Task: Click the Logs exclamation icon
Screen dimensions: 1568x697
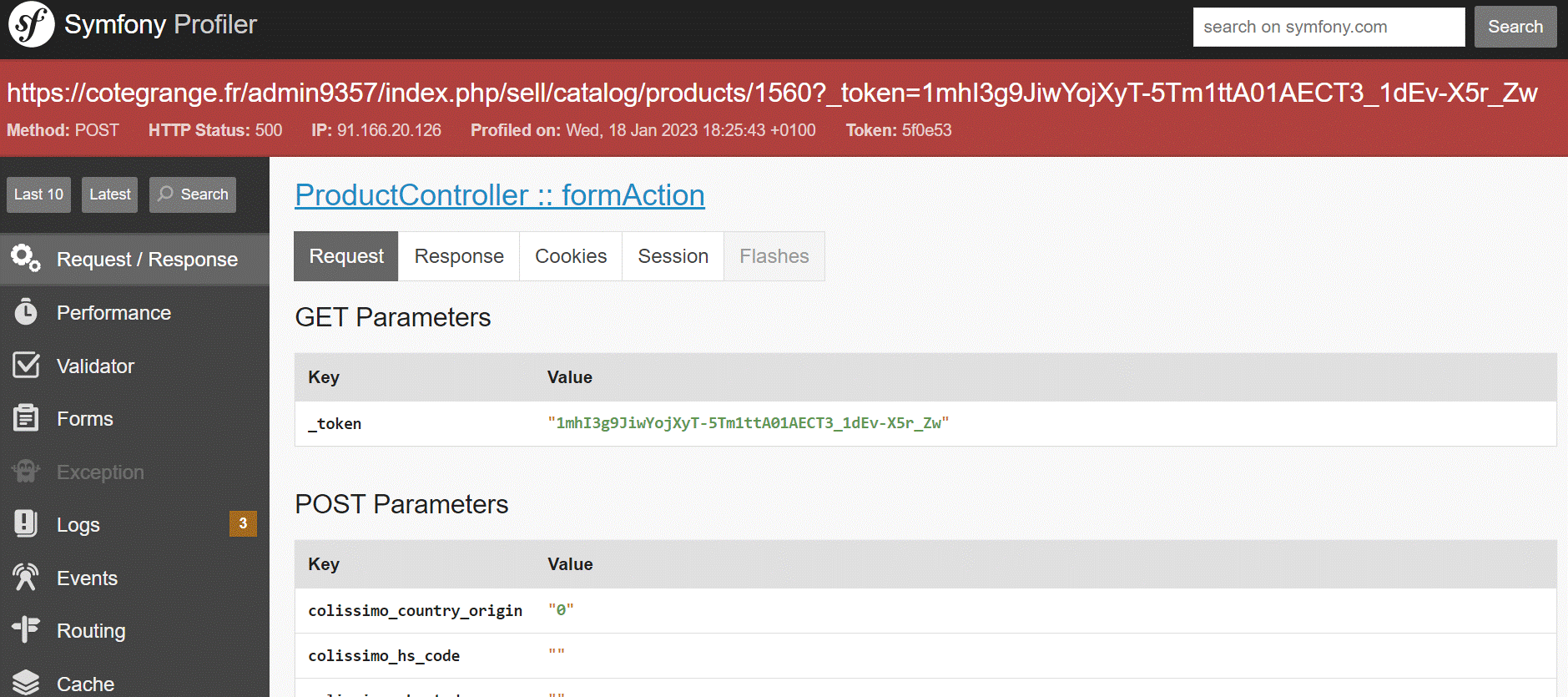Action: tap(26, 524)
